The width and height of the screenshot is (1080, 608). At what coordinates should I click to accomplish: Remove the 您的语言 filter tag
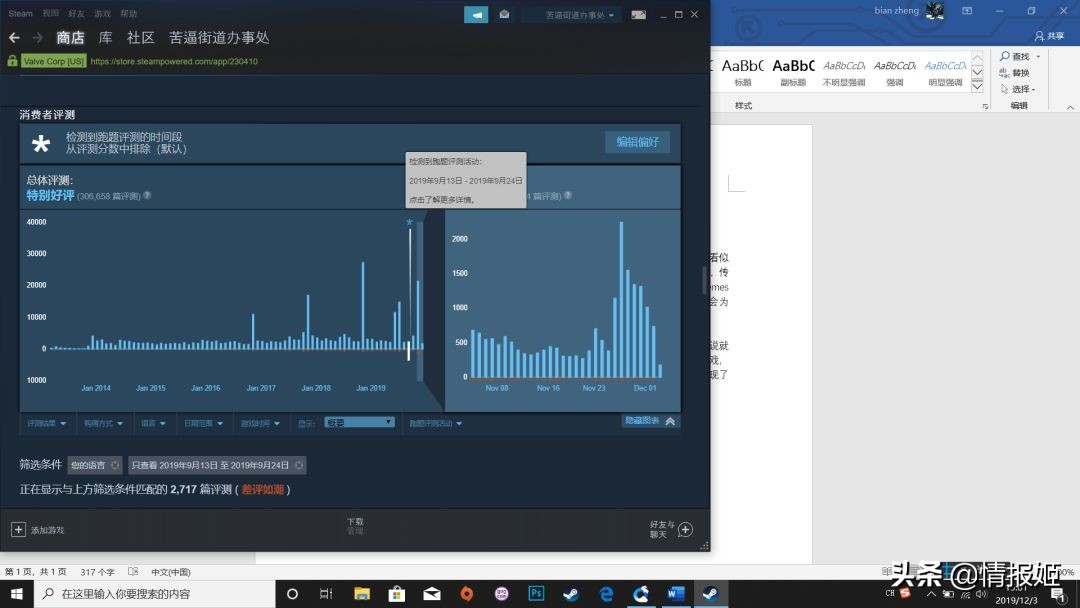point(115,465)
